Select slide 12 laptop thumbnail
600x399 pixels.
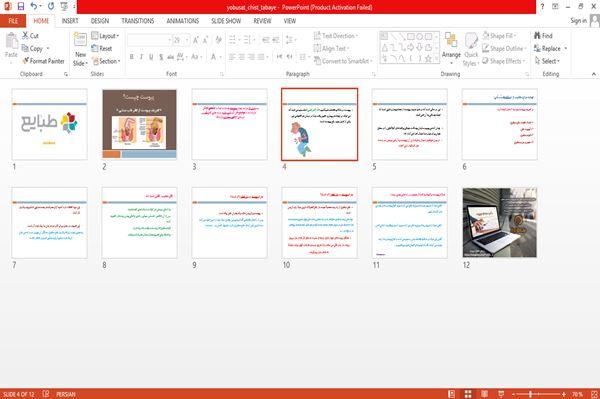pos(500,223)
